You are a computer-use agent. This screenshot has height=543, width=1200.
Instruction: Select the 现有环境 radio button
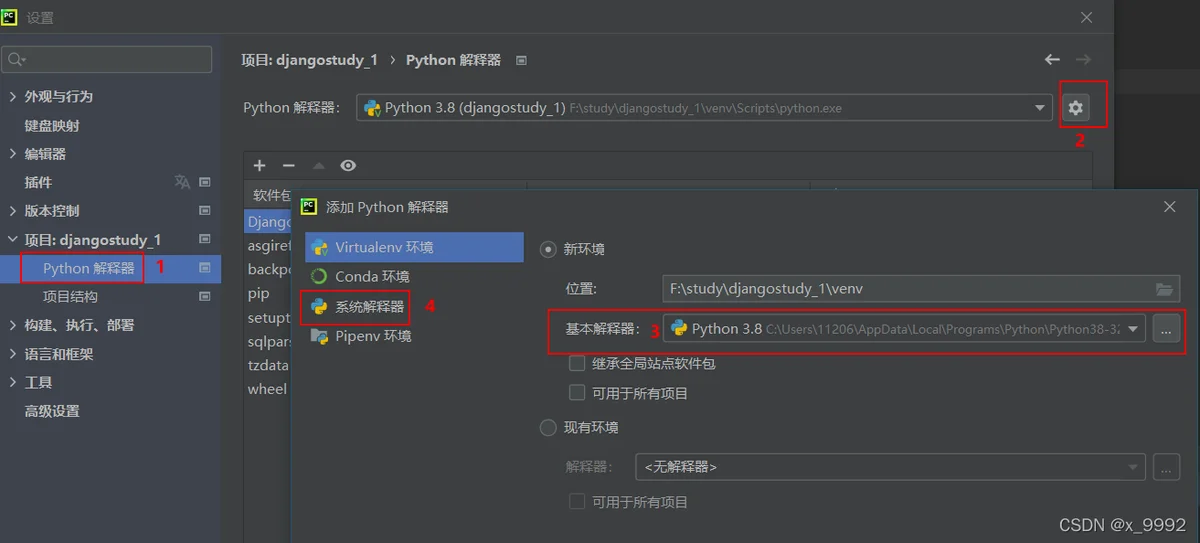548,428
